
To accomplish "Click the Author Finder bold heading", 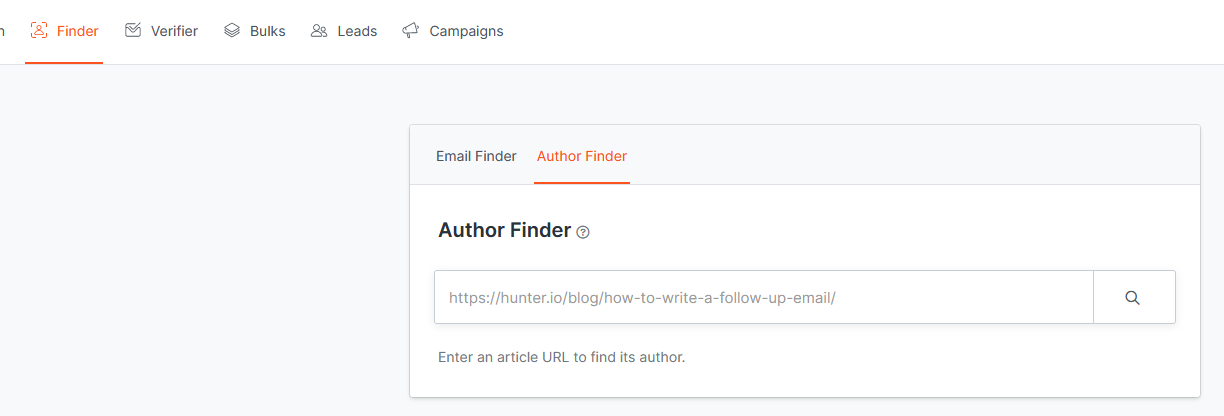I will pos(504,231).
